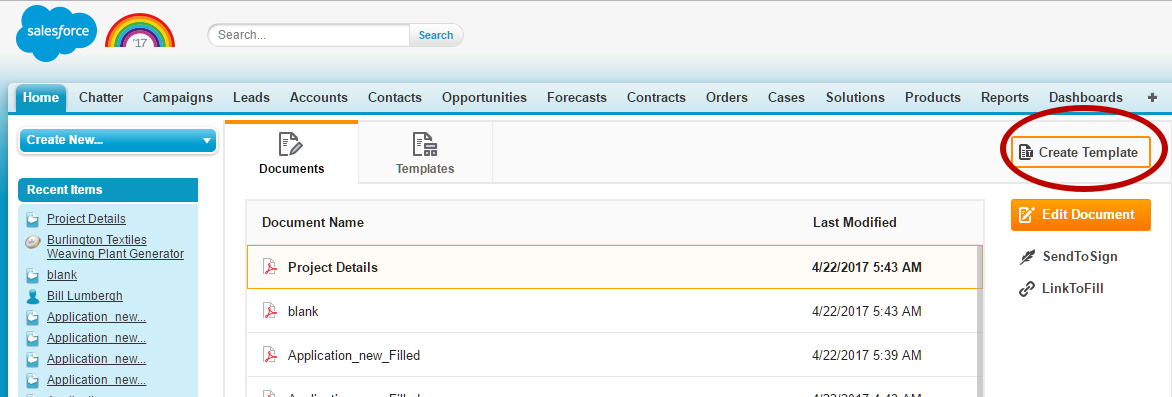This screenshot has width=1172, height=397.
Task: Go to the Chatter tab
Action: coord(101,97)
